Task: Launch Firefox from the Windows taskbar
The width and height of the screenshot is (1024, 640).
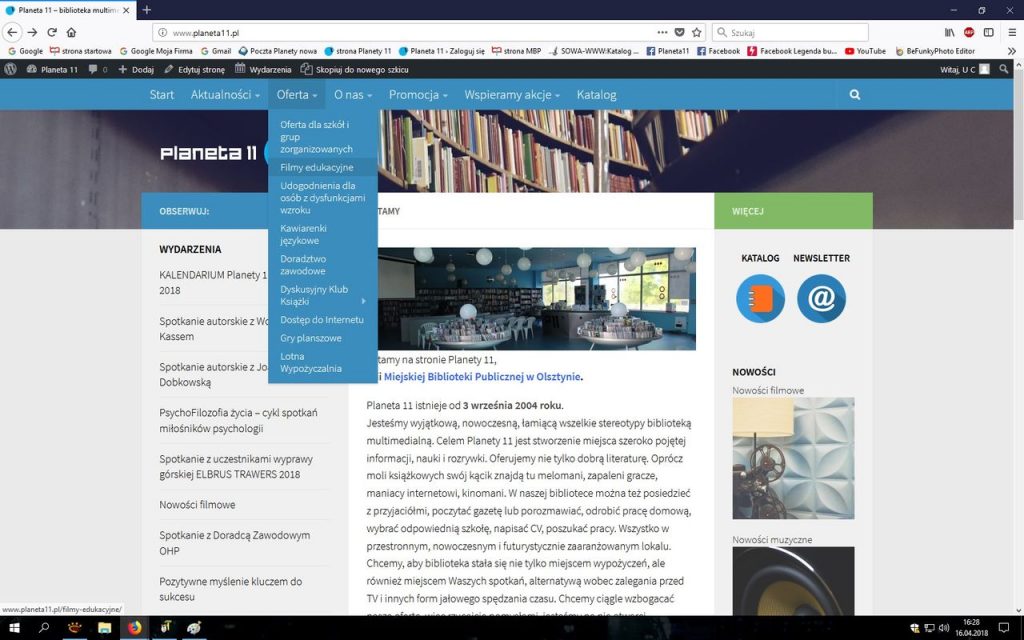Action: pos(134,628)
